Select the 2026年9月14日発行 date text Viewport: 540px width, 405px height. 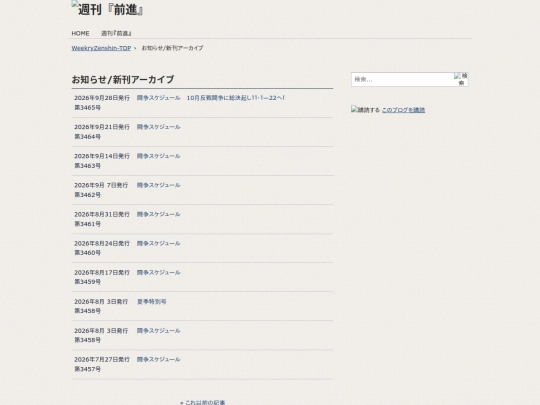point(102,156)
